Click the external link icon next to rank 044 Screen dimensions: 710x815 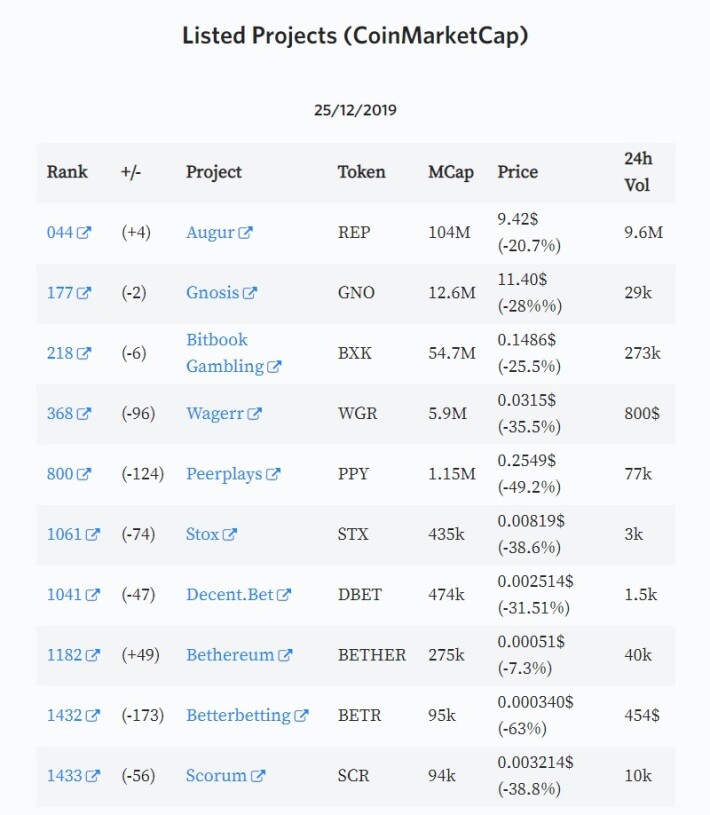click(x=84, y=232)
